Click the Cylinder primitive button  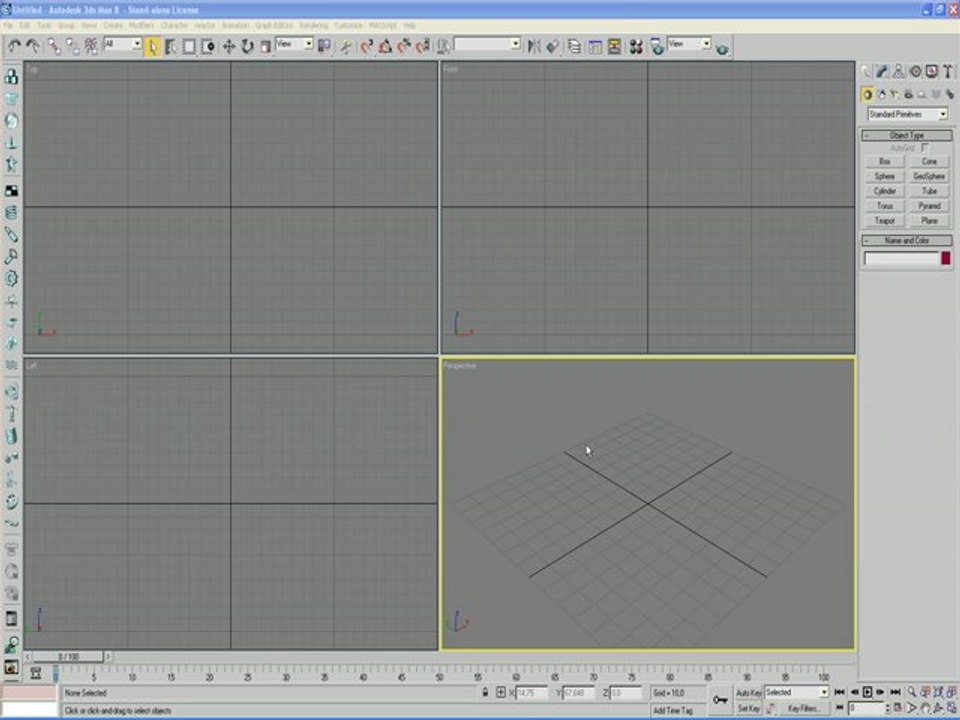[x=885, y=191]
